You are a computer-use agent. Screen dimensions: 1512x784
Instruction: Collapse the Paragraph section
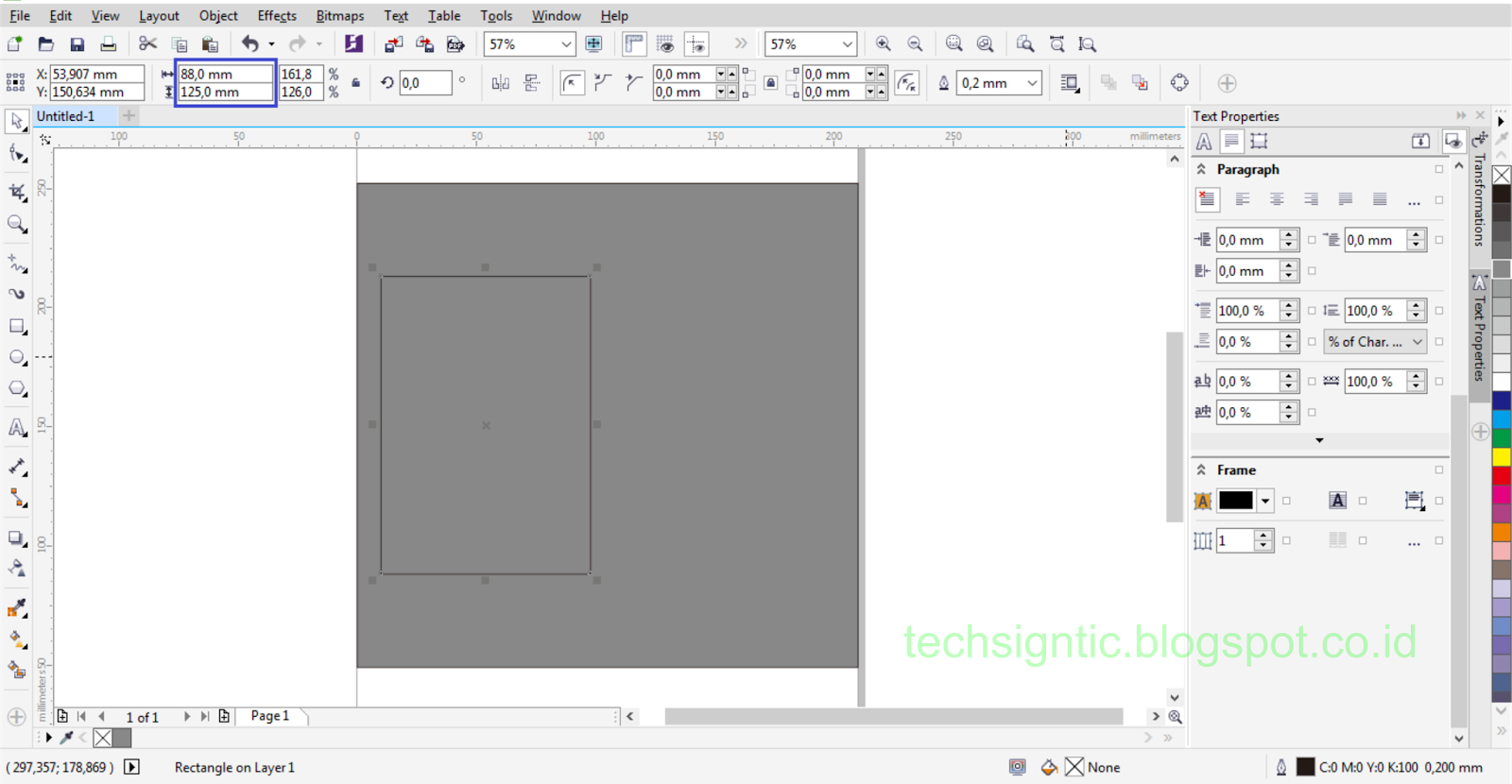1201,169
